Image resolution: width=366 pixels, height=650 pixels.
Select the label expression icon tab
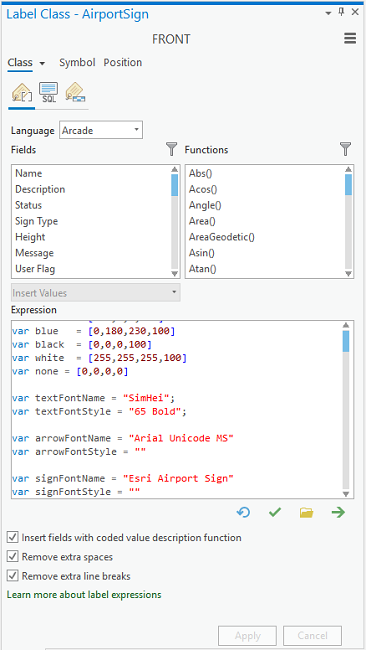point(22,93)
